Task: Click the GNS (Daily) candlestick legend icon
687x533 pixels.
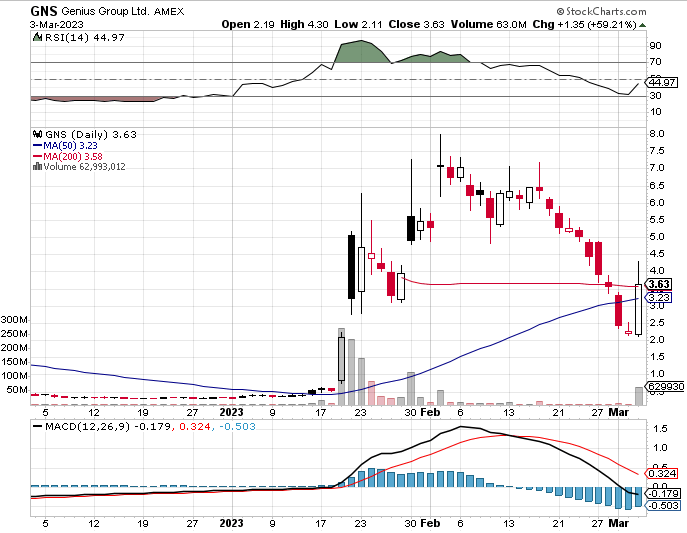Action: coord(38,134)
